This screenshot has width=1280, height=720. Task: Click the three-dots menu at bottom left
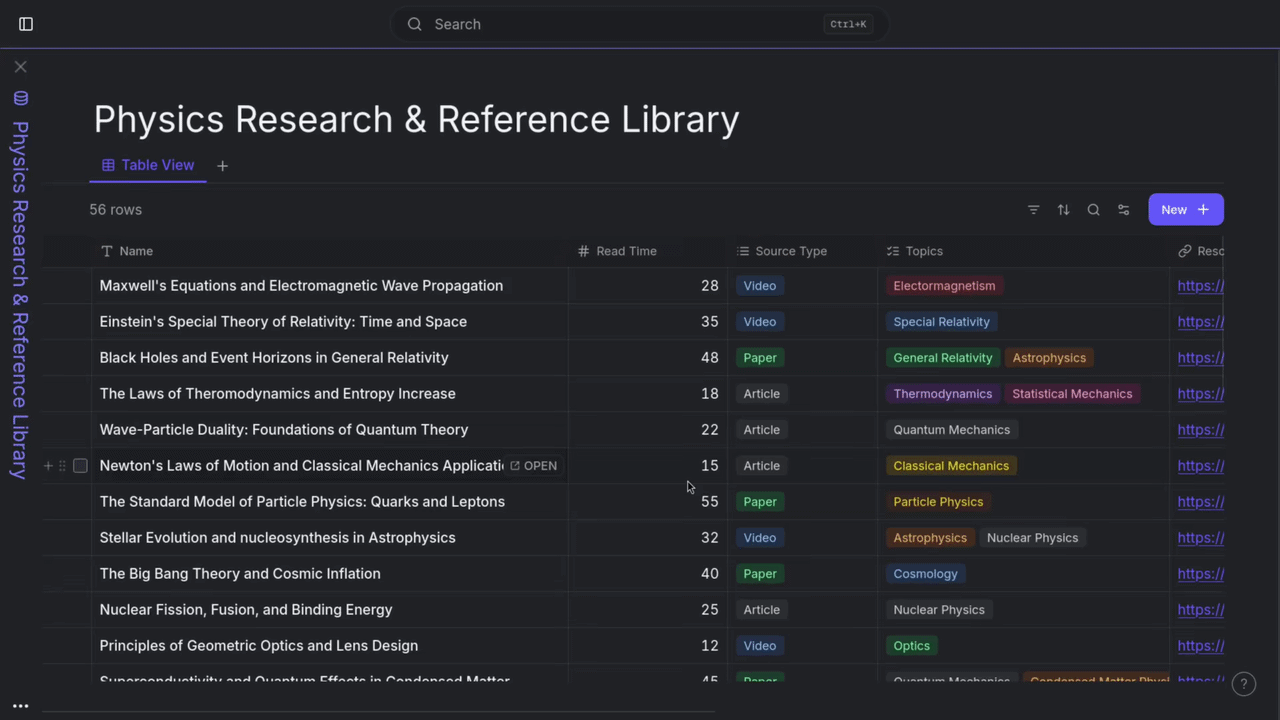tap(20, 706)
